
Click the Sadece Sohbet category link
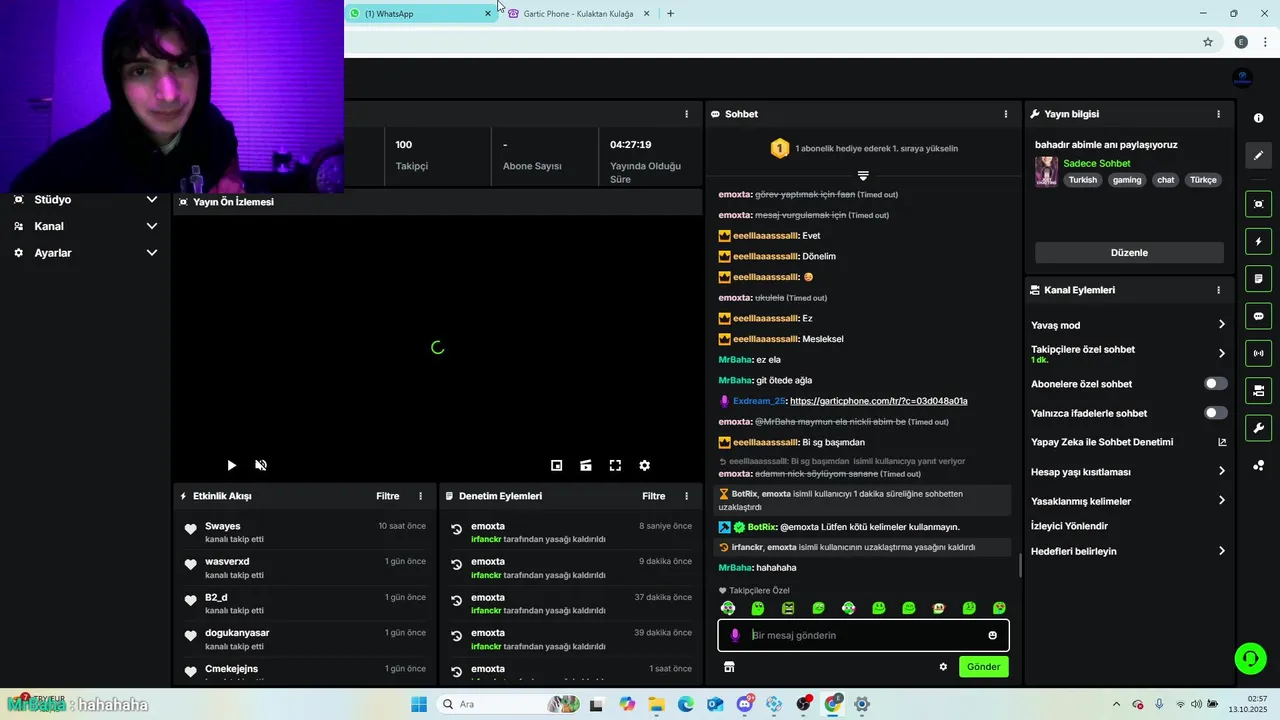tap(1096, 163)
